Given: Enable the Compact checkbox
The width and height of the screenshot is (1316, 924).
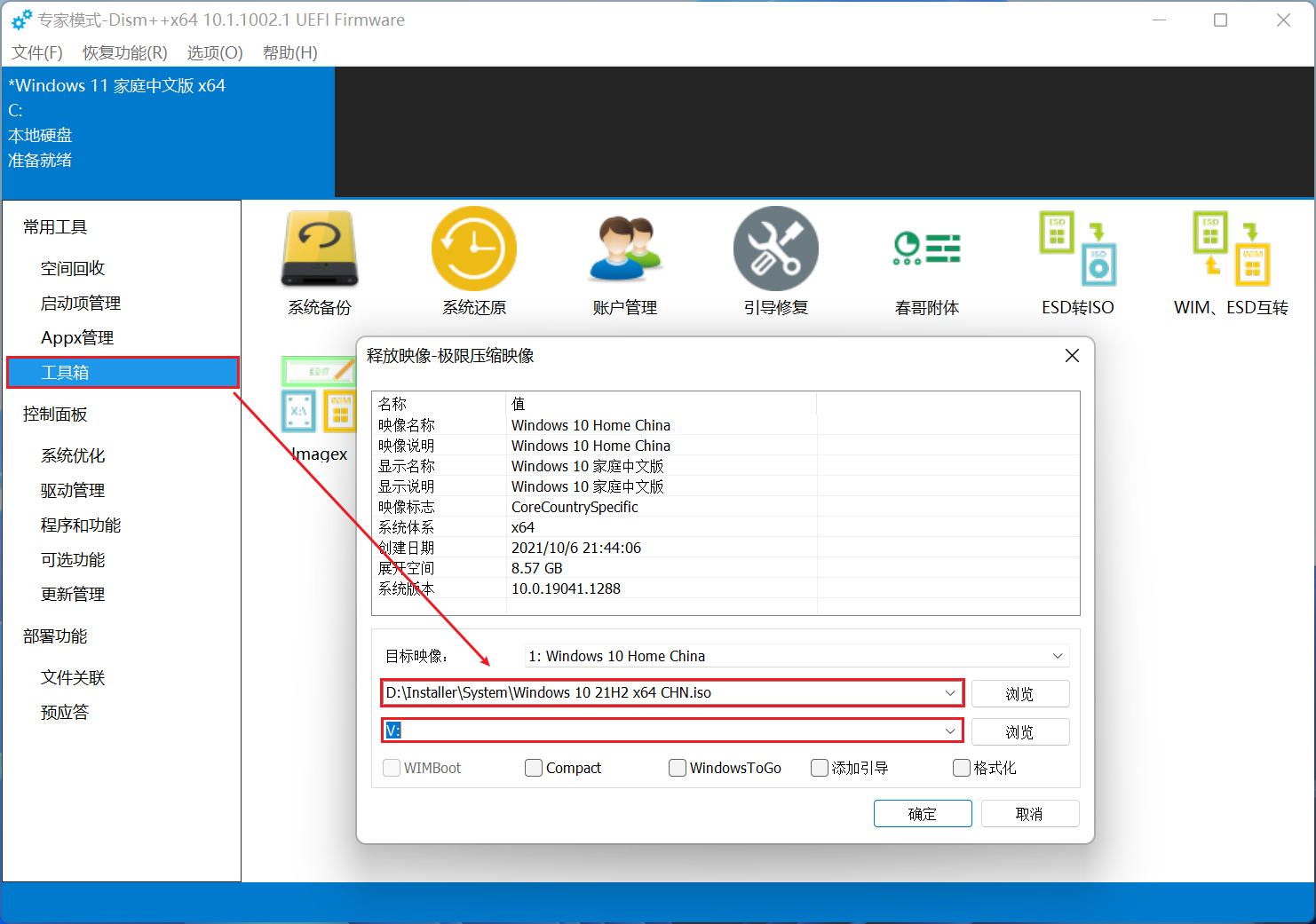Looking at the screenshot, I should click(x=534, y=768).
